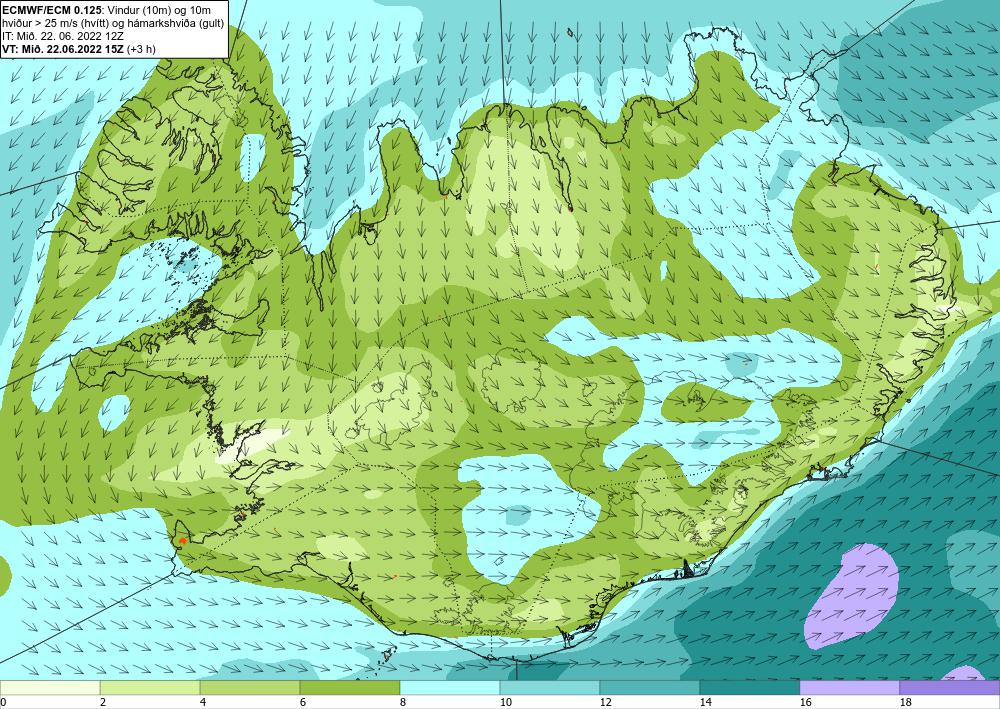This screenshot has width=1000, height=709.
Task: Select the medium green 4–6 legend swatch
Action: [x=250, y=688]
